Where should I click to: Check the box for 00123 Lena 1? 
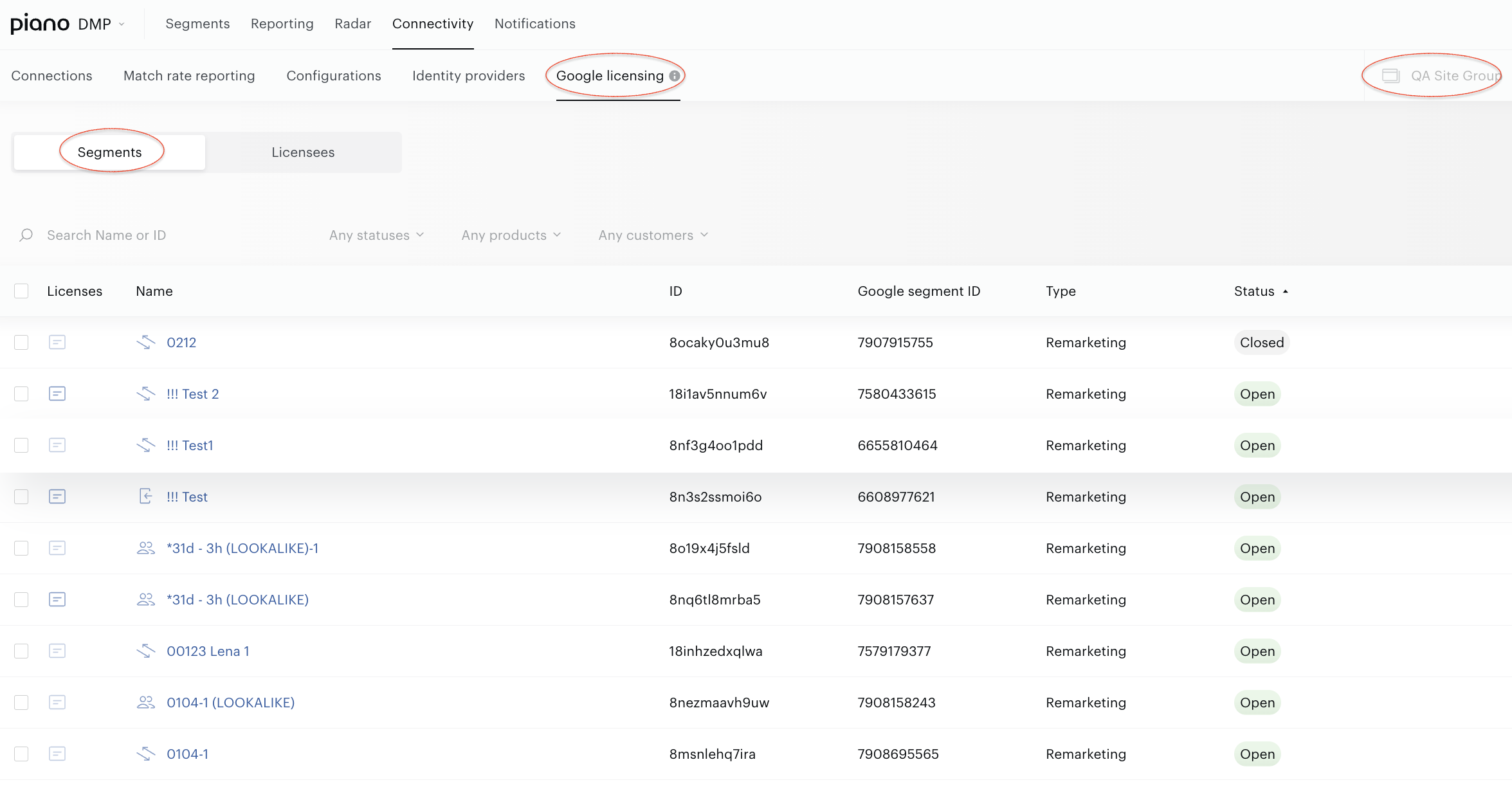[21, 651]
